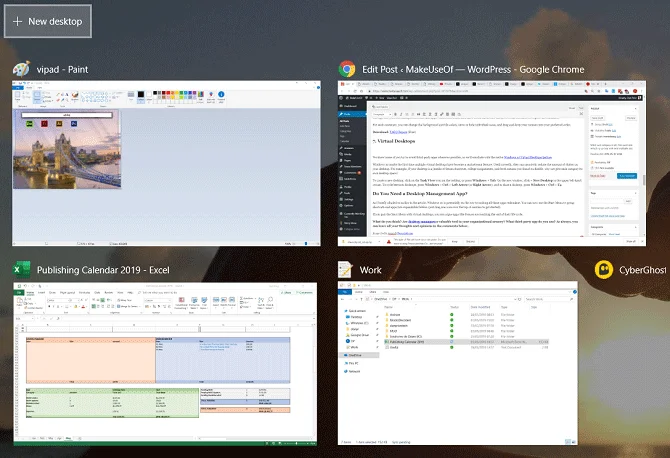Image resolution: width=670 pixels, height=458 pixels.
Task: Open the Work File Explorer thumbnail
Action: 458,363
